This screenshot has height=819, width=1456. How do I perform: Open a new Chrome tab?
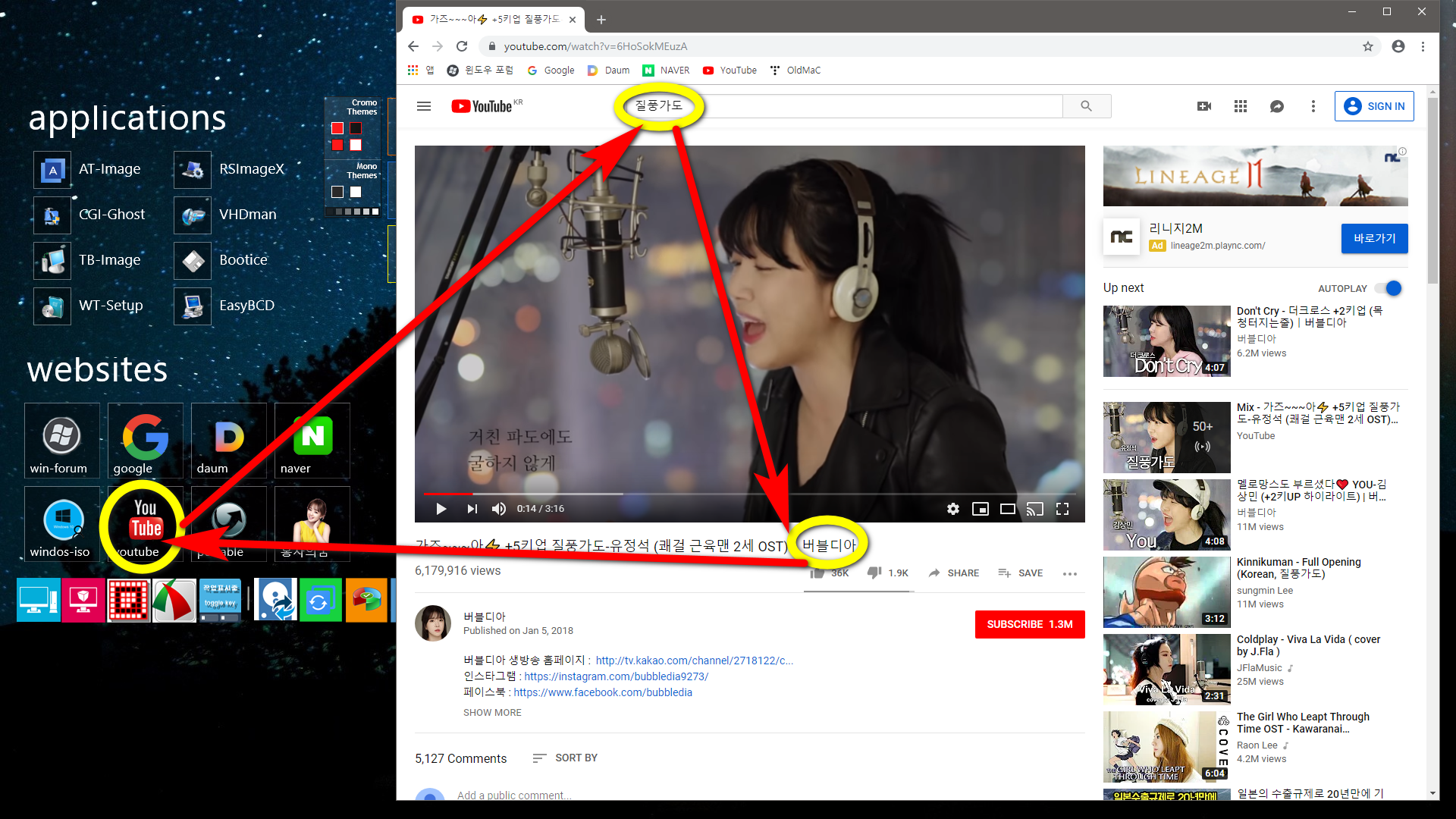(x=601, y=20)
